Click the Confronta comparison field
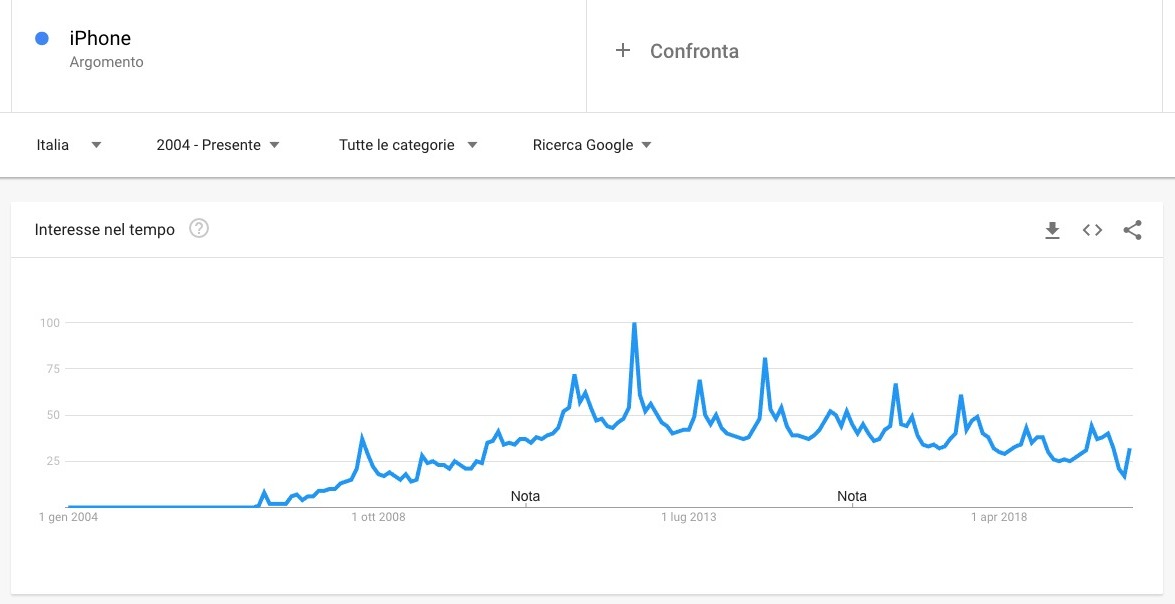The image size is (1175, 604). (694, 51)
